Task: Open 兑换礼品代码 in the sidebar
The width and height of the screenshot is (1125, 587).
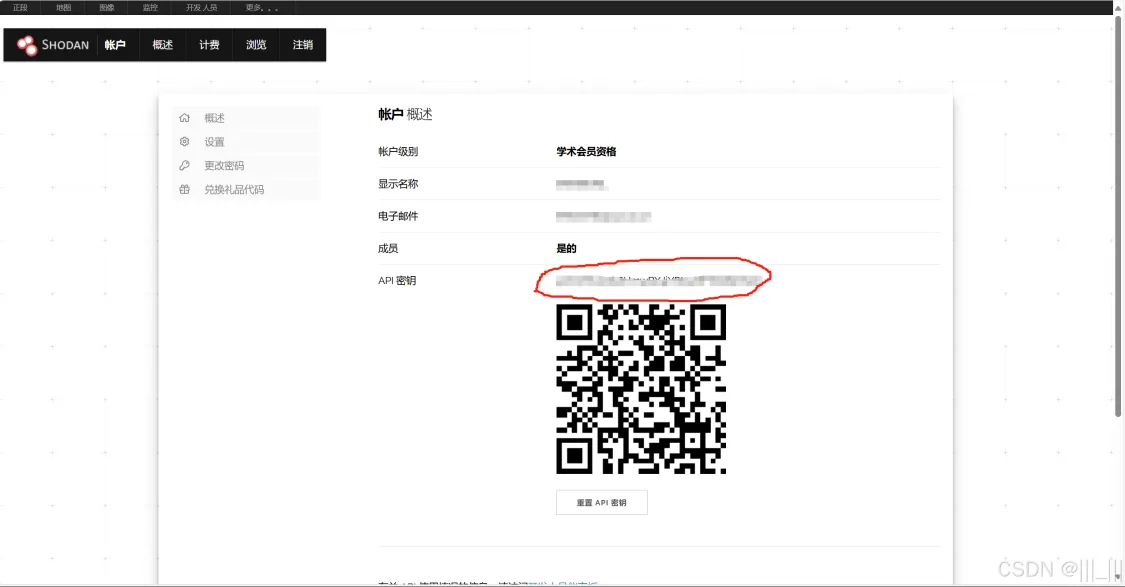Action: pos(234,189)
